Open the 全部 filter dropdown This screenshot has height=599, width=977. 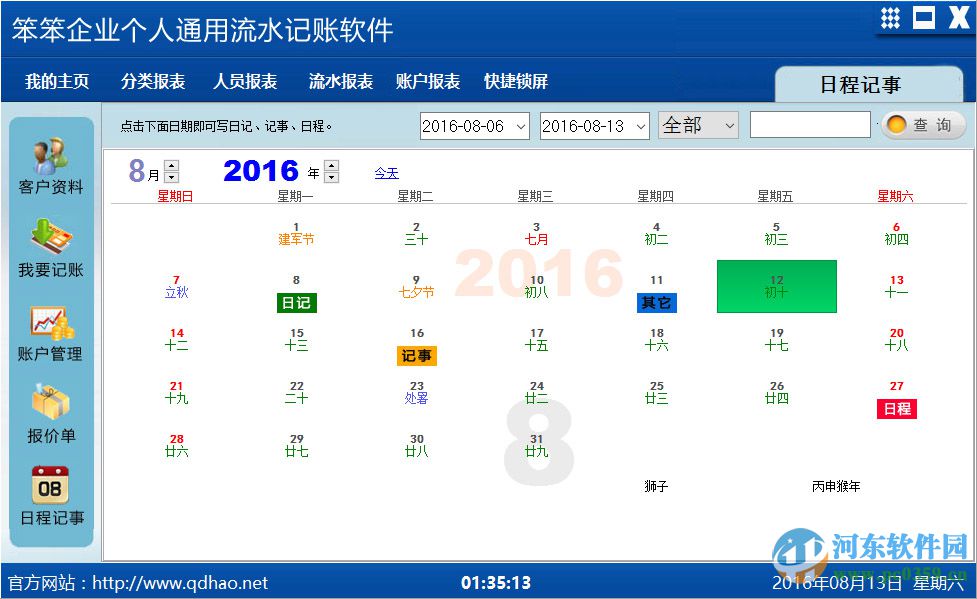pyautogui.click(x=730, y=125)
